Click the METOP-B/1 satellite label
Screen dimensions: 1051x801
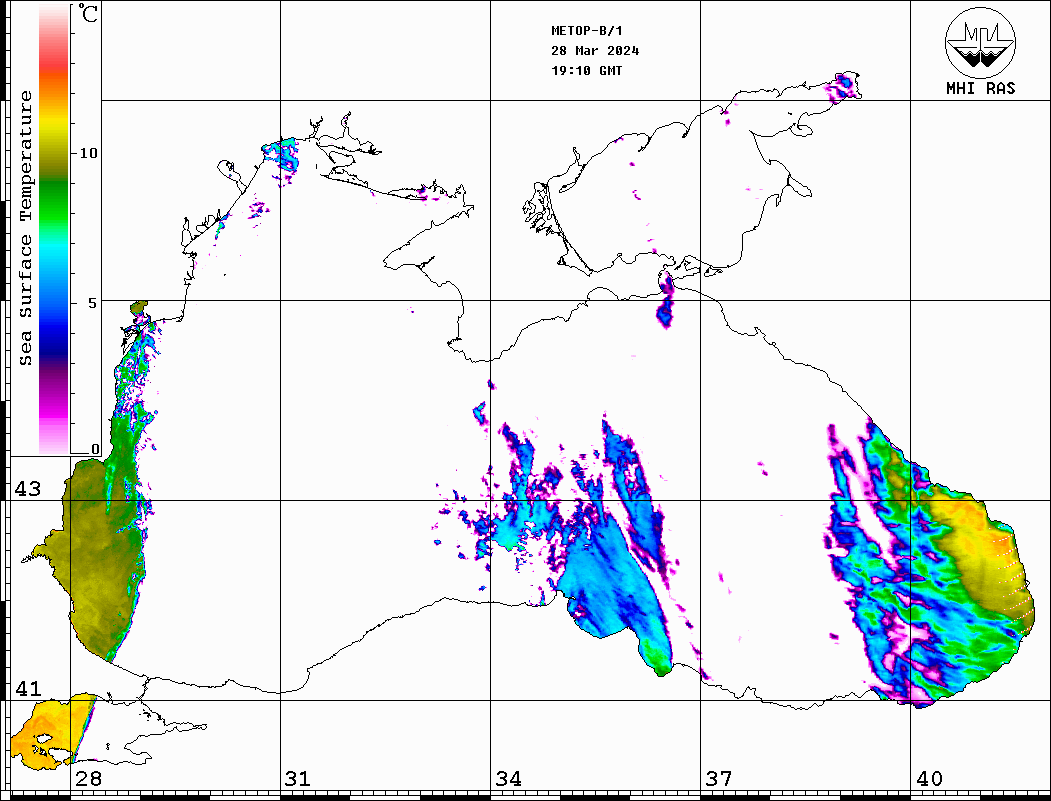click(x=587, y=31)
